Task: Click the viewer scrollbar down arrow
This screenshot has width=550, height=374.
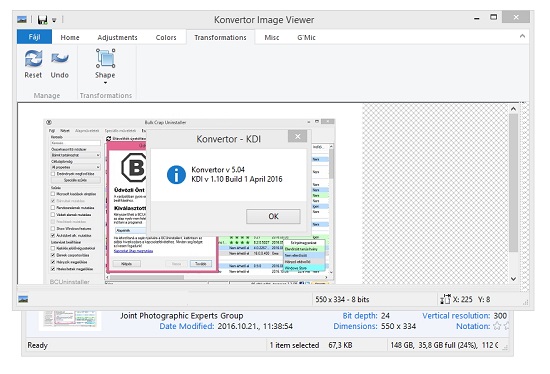Action: [x=514, y=279]
